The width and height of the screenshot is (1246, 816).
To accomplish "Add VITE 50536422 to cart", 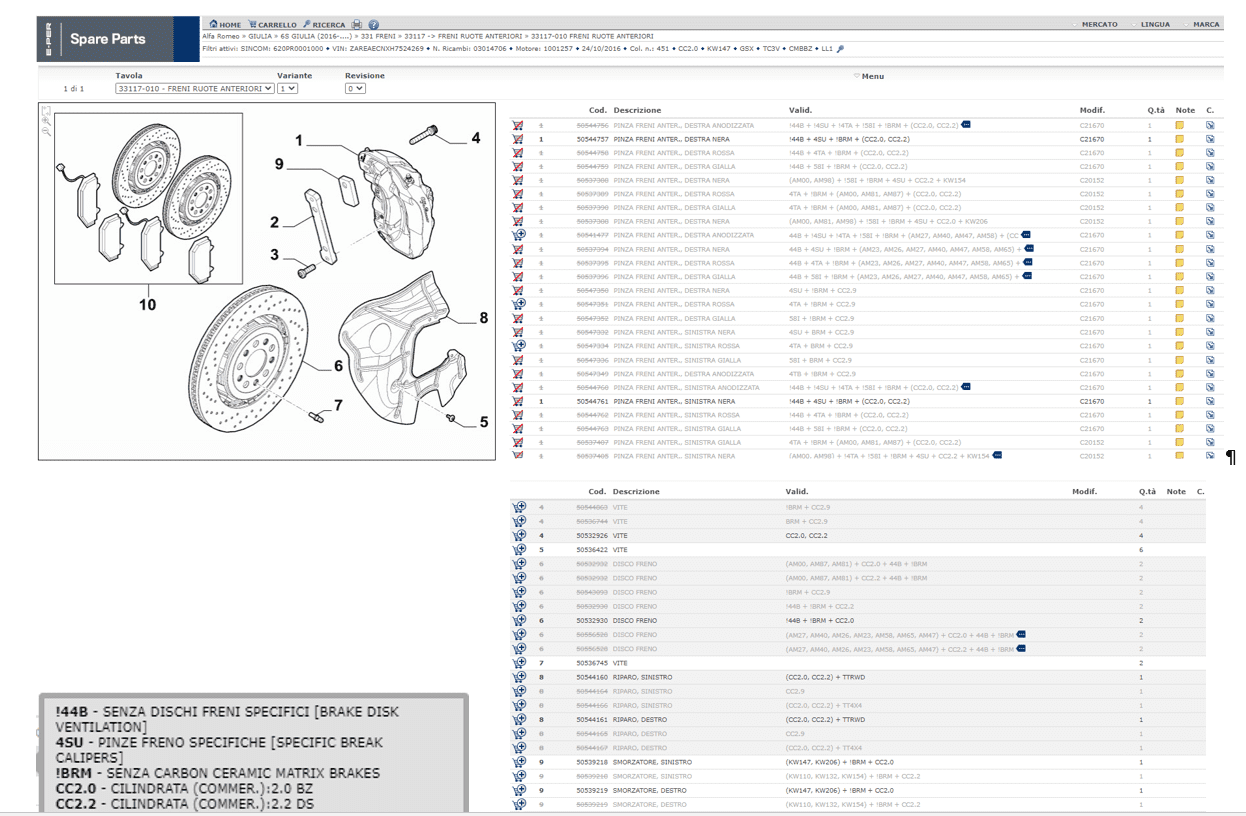I will [x=519, y=549].
